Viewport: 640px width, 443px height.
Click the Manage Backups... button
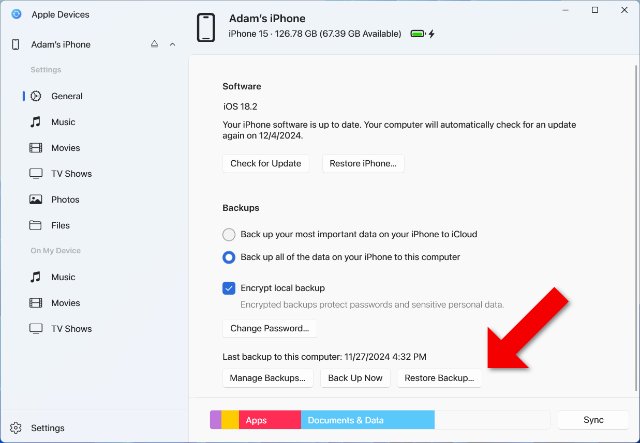coord(268,378)
